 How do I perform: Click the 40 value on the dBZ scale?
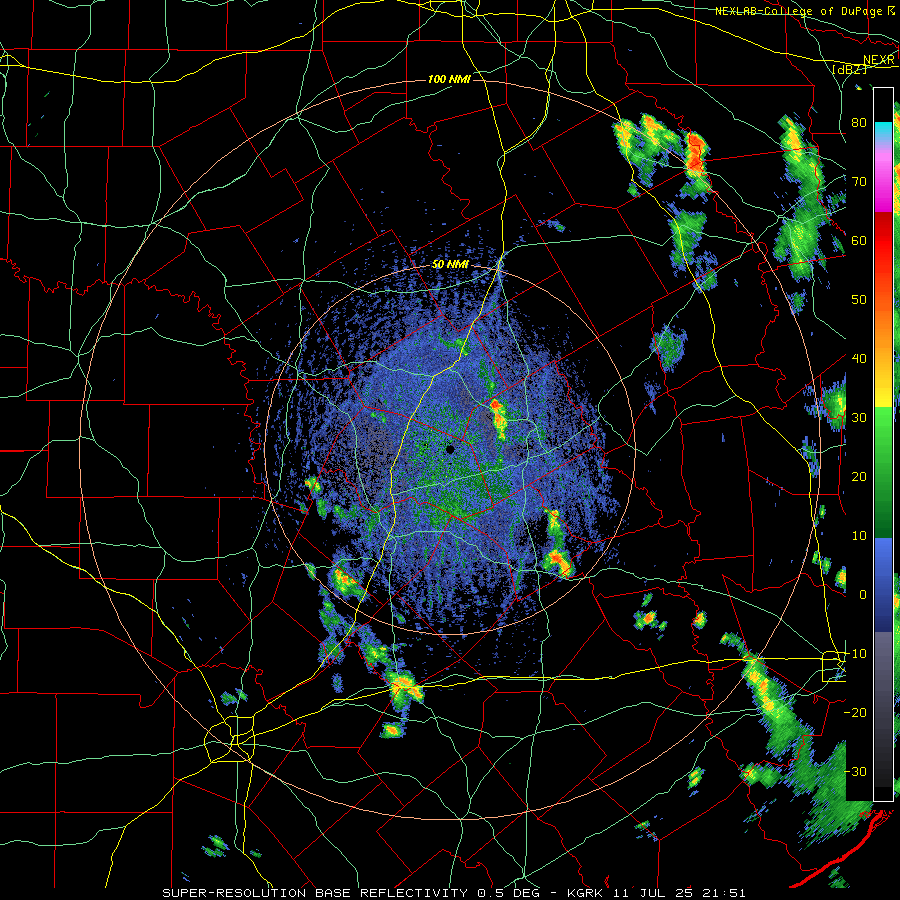tap(859, 358)
